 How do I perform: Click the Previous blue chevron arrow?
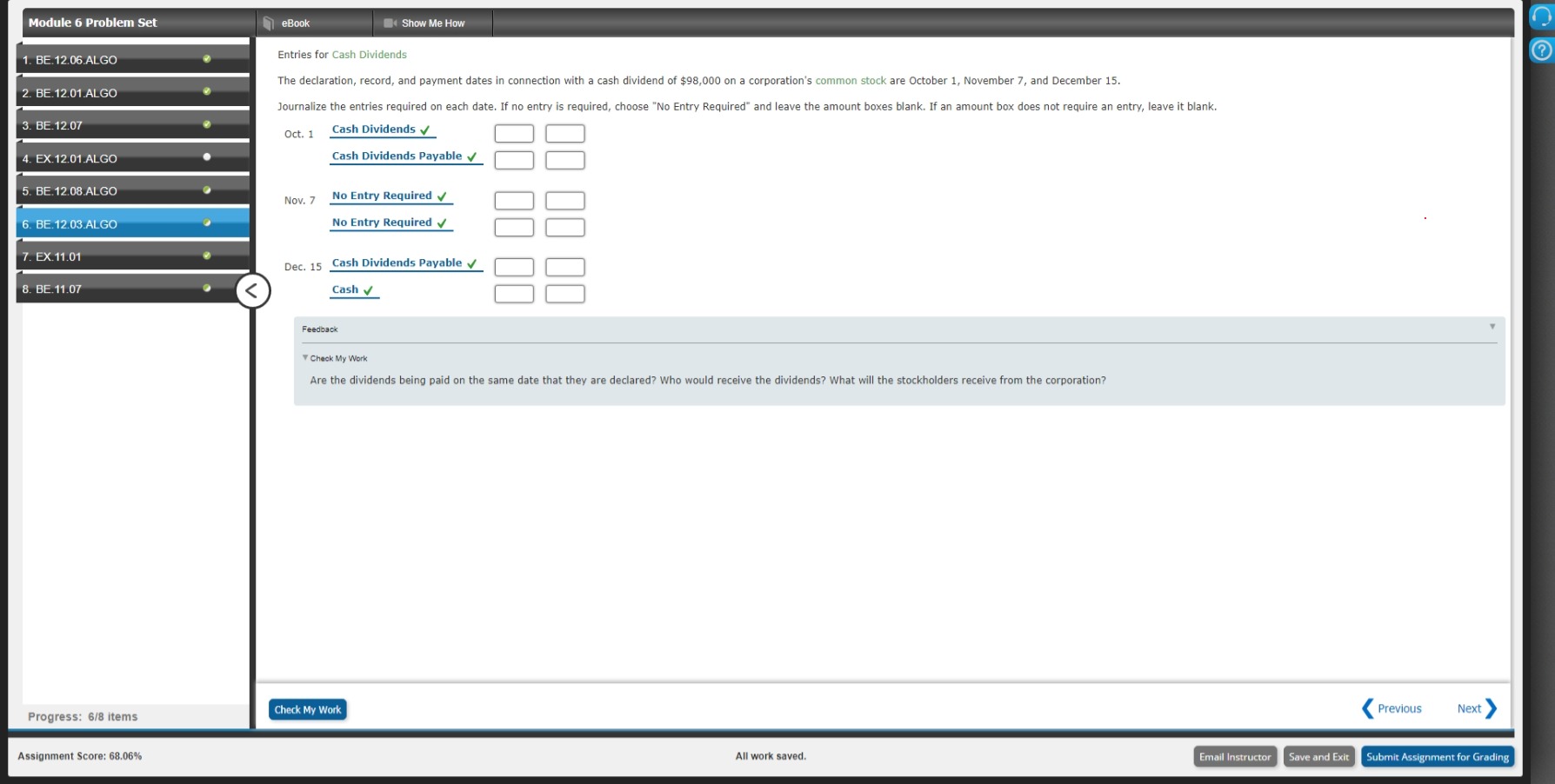click(1368, 708)
